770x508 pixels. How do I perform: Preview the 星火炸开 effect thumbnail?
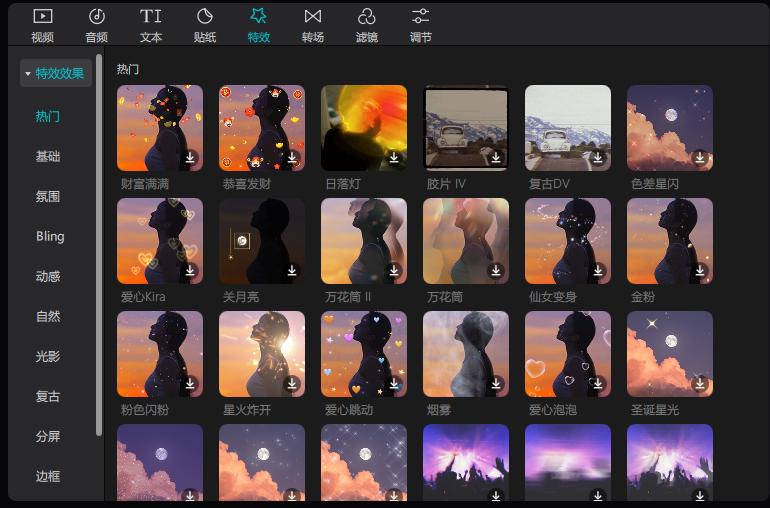point(262,354)
